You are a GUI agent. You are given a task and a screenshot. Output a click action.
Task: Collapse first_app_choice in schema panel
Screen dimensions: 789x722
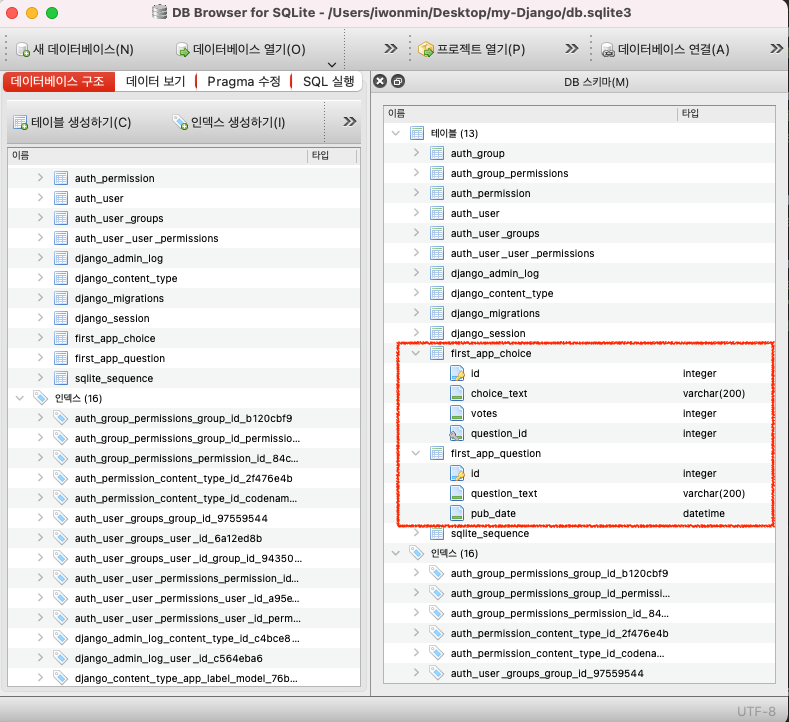point(416,353)
